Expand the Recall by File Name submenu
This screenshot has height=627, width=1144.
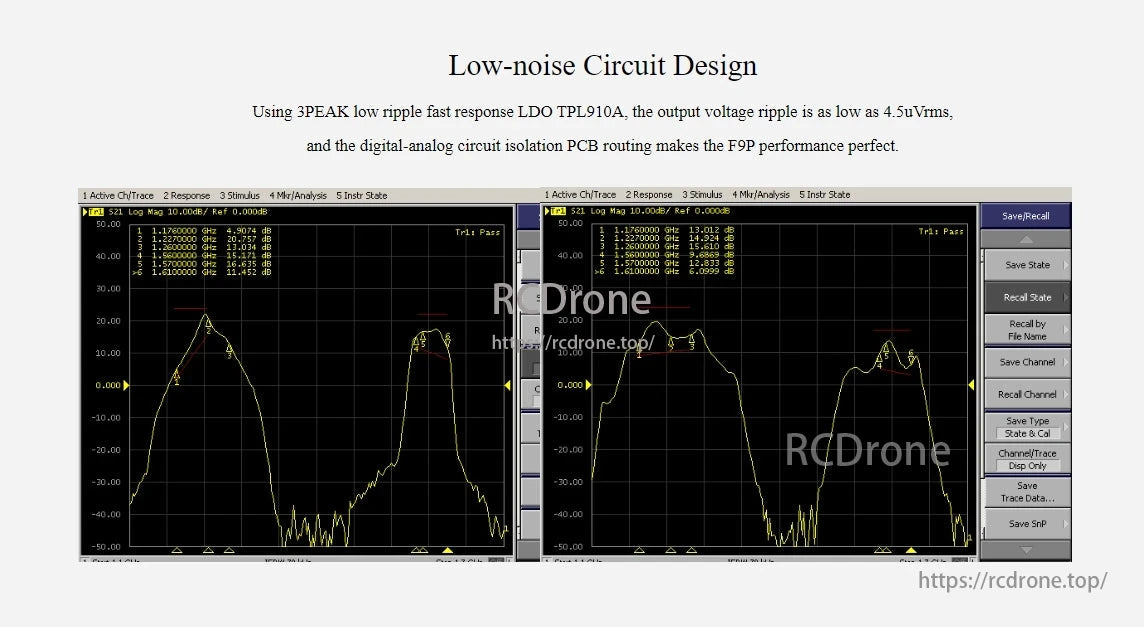coord(1028,329)
